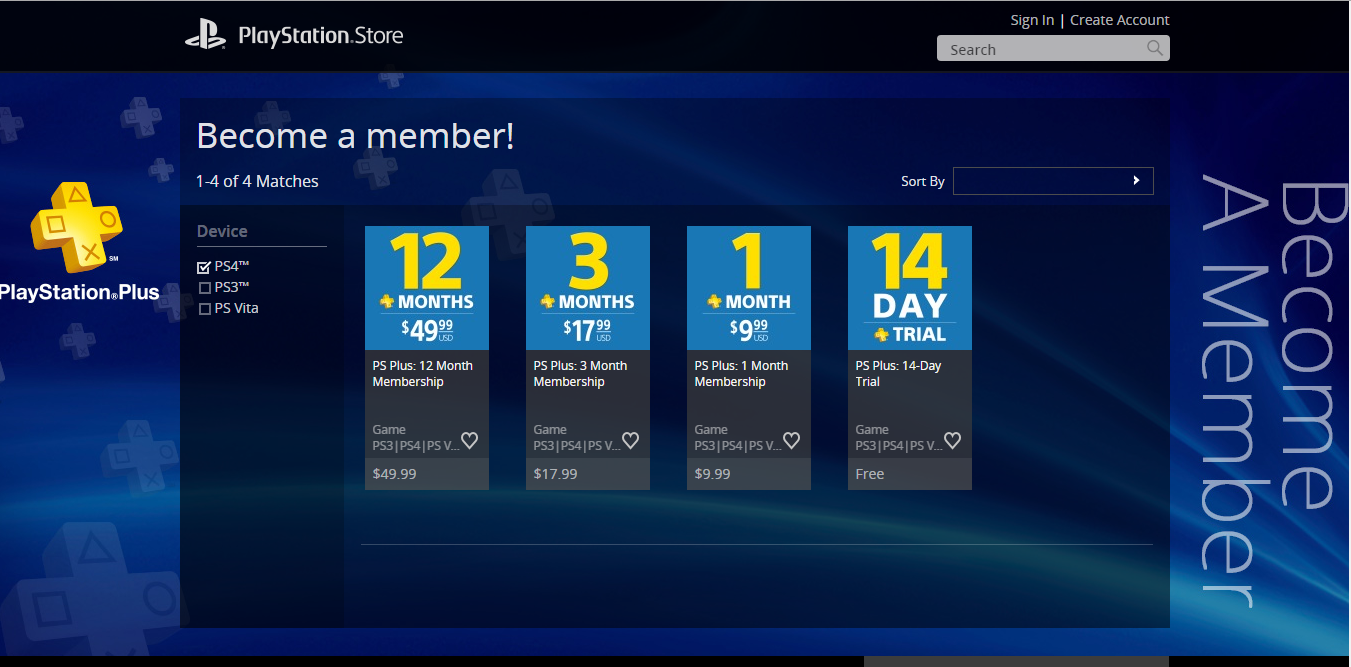Open PS Plus: 12 Month Membership title
Screen dimensions: 1351x667
pyautogui.click(x=423, y=374)
